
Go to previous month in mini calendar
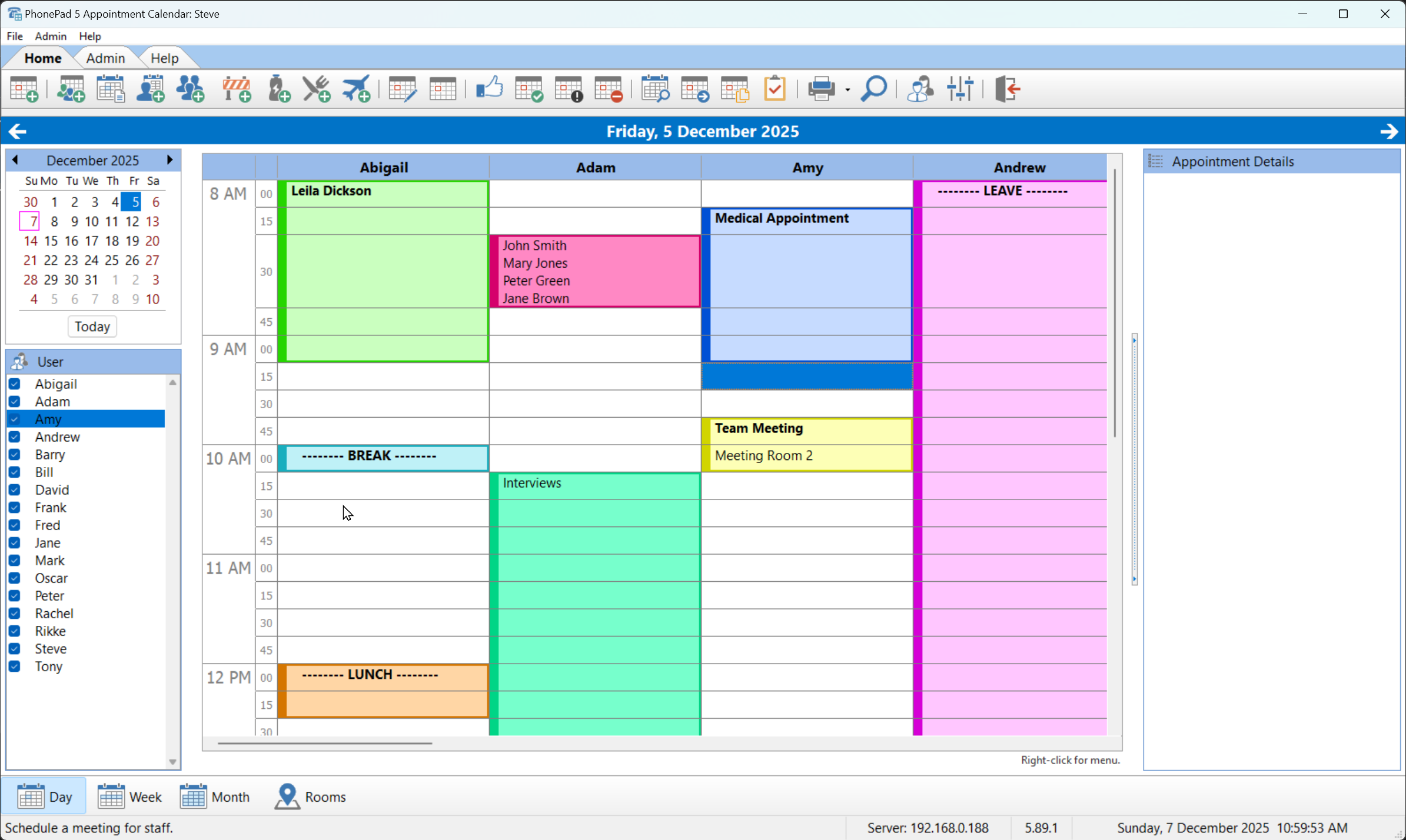pos(15,160)
